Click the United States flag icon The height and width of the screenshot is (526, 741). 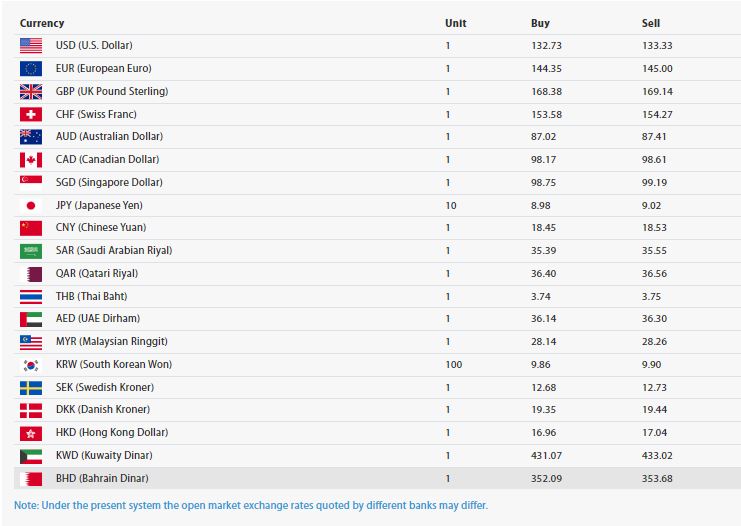coord(31,45)
